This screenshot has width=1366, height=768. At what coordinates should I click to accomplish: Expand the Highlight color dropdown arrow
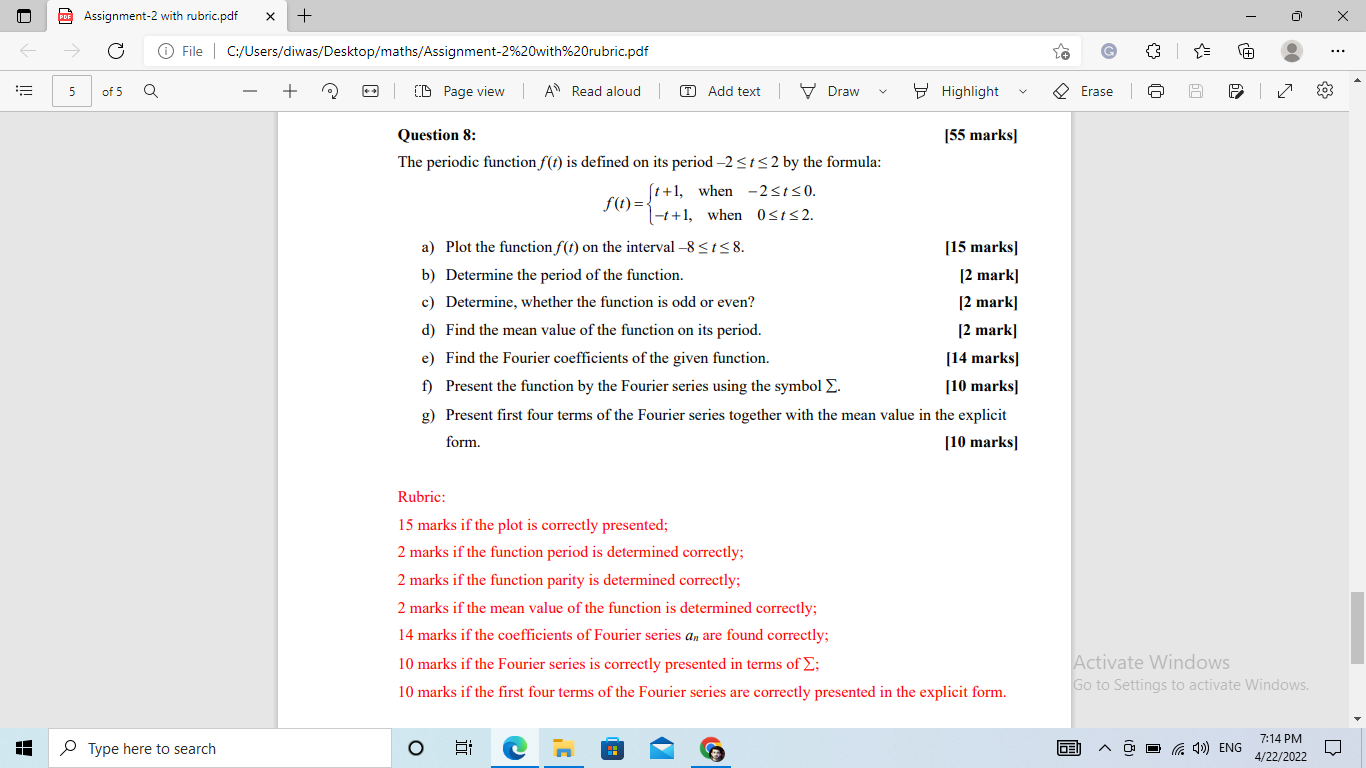click(1023, 91)
